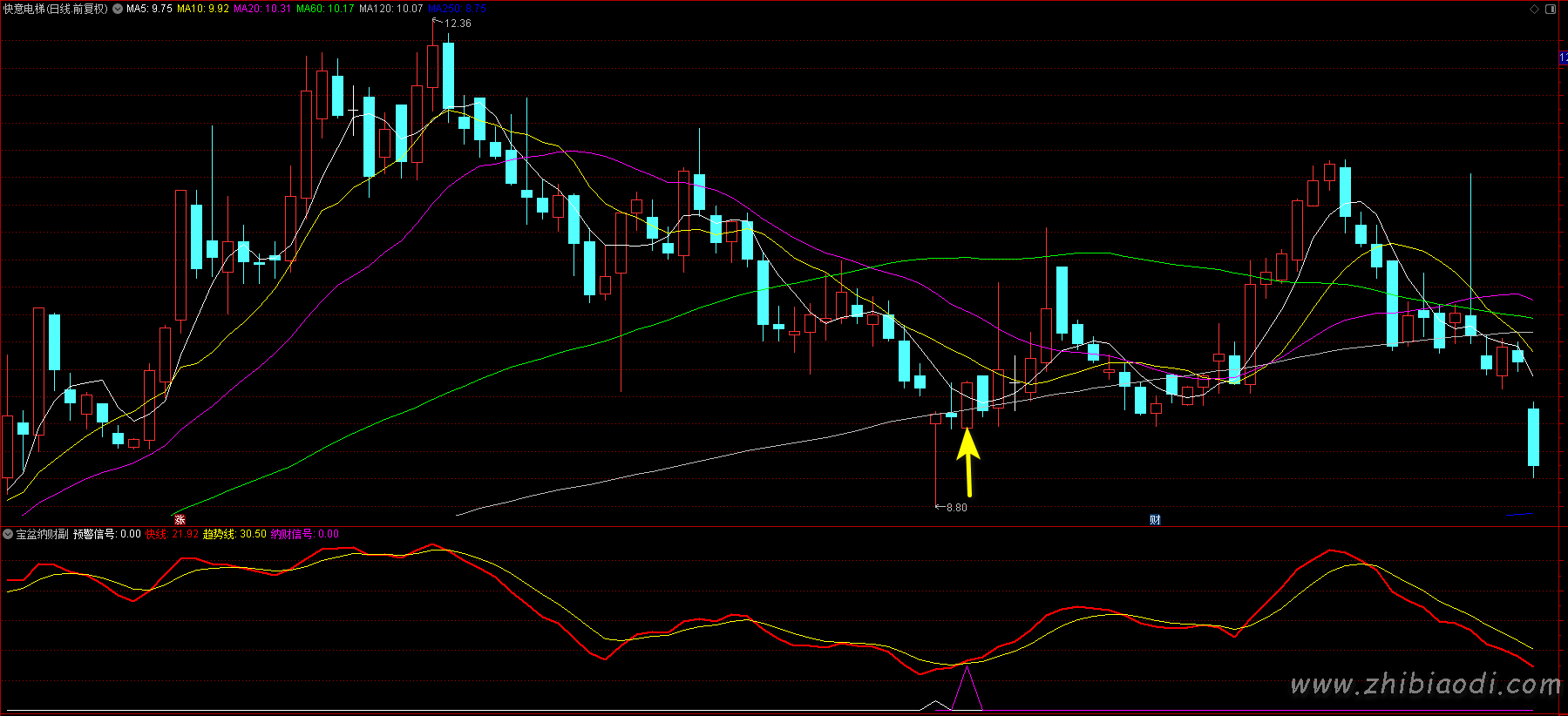The width and height of the screenshot is (1568, 716).
Task: Click the MA20 magenta legend label
Action: [262, 9]
